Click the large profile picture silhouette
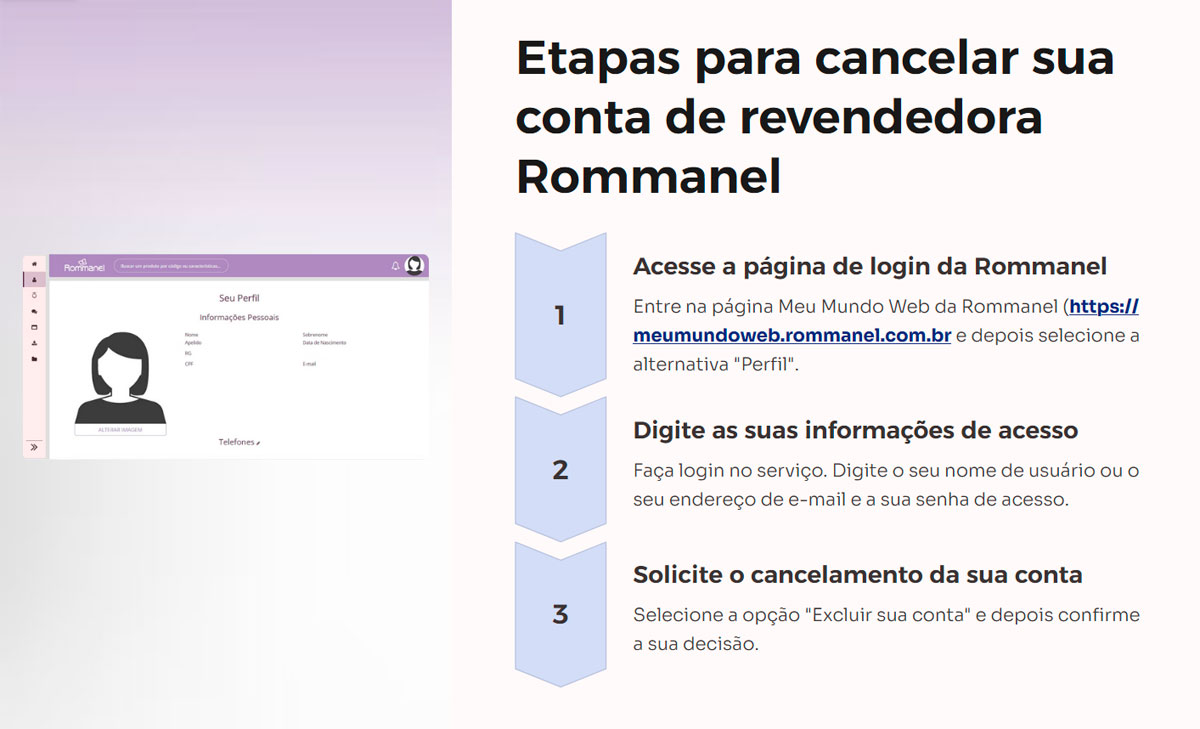 (x=120, y=378)
